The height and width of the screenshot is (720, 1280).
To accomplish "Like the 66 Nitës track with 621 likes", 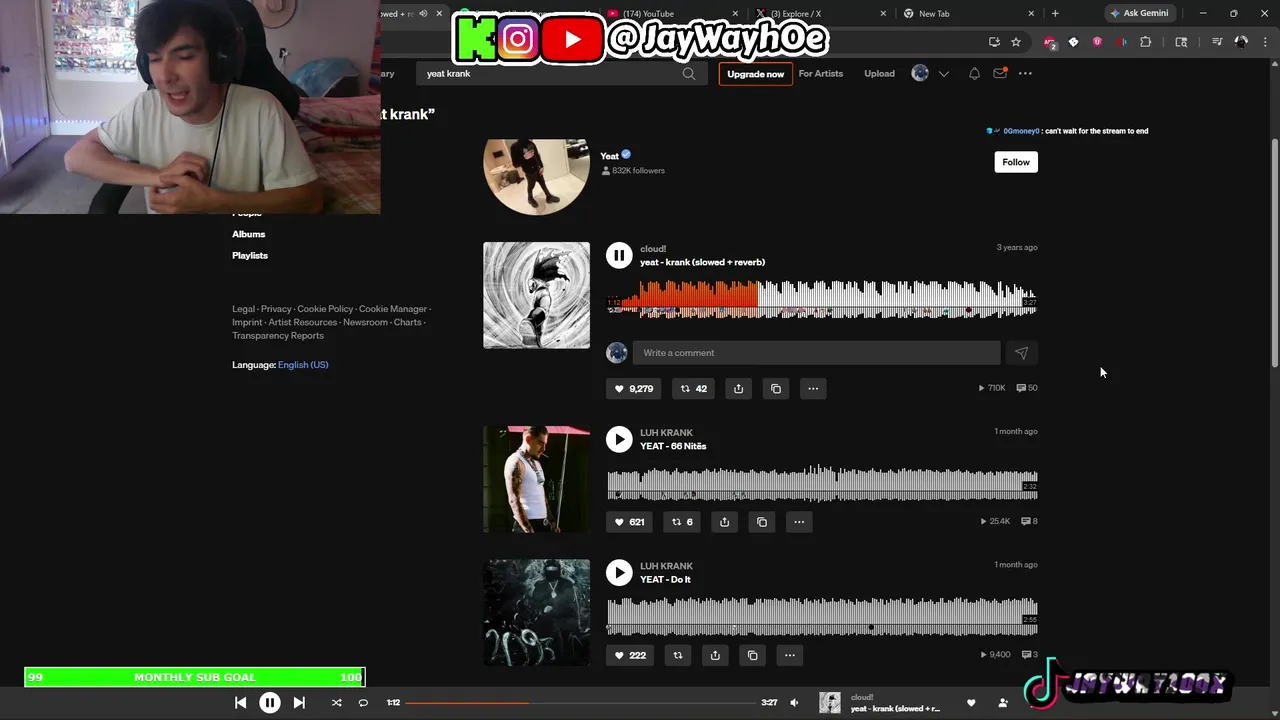I will pyautogui.click(x=629, y=521).
